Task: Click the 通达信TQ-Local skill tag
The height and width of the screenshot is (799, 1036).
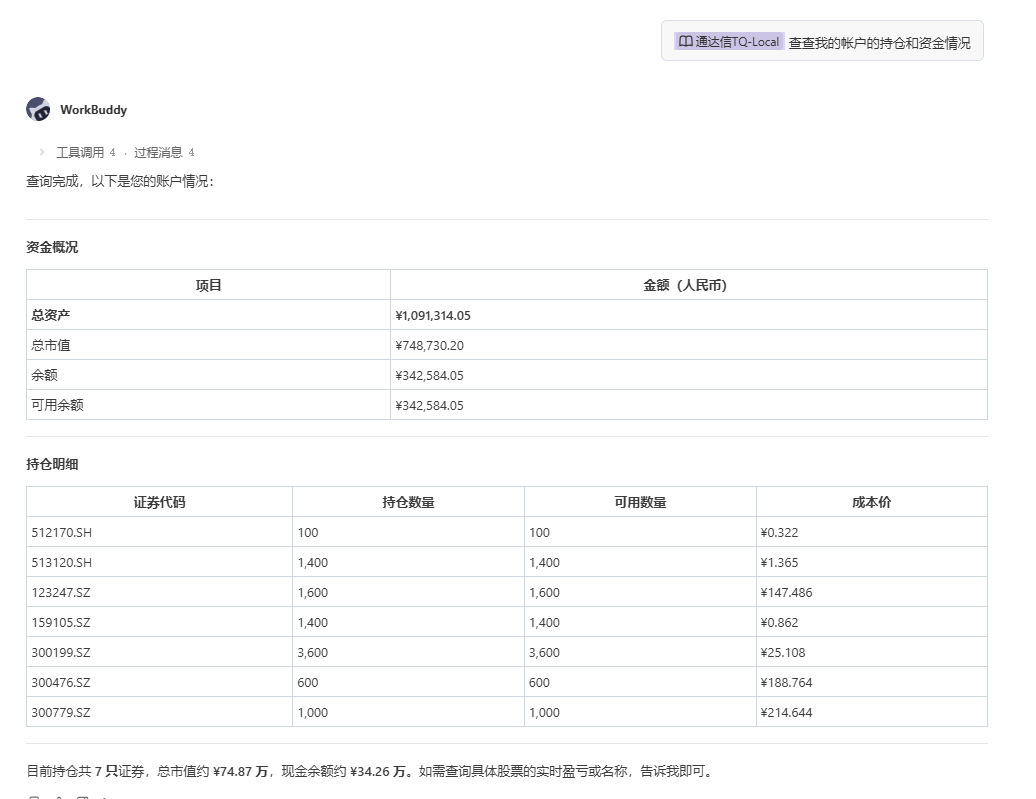Action: [729, 42]
